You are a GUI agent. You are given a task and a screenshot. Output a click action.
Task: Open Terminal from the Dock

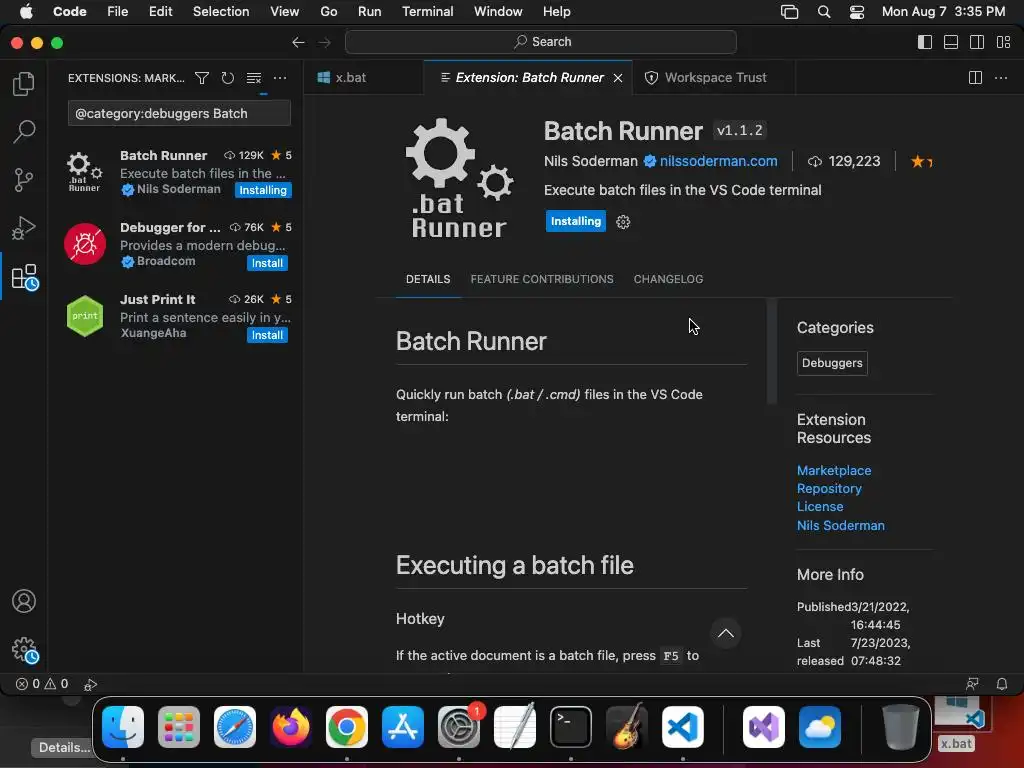pos(571,727)
